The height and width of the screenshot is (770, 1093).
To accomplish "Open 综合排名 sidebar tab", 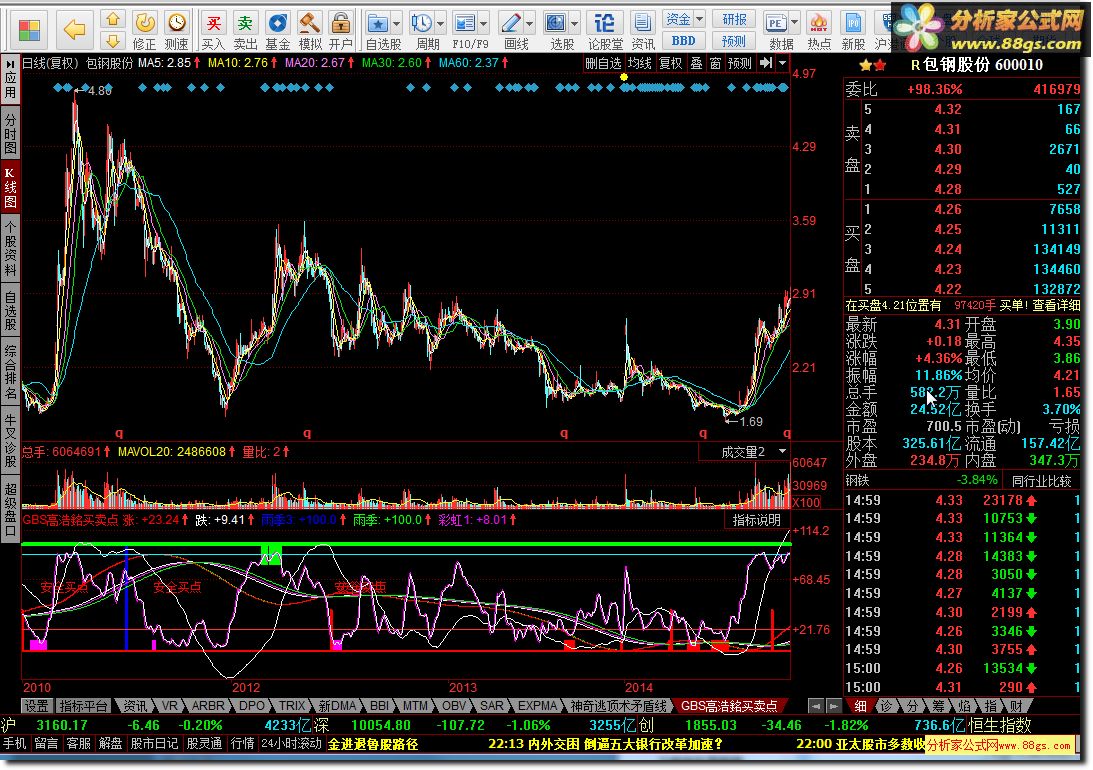I will pyautogui.click(x=10, y=371).
